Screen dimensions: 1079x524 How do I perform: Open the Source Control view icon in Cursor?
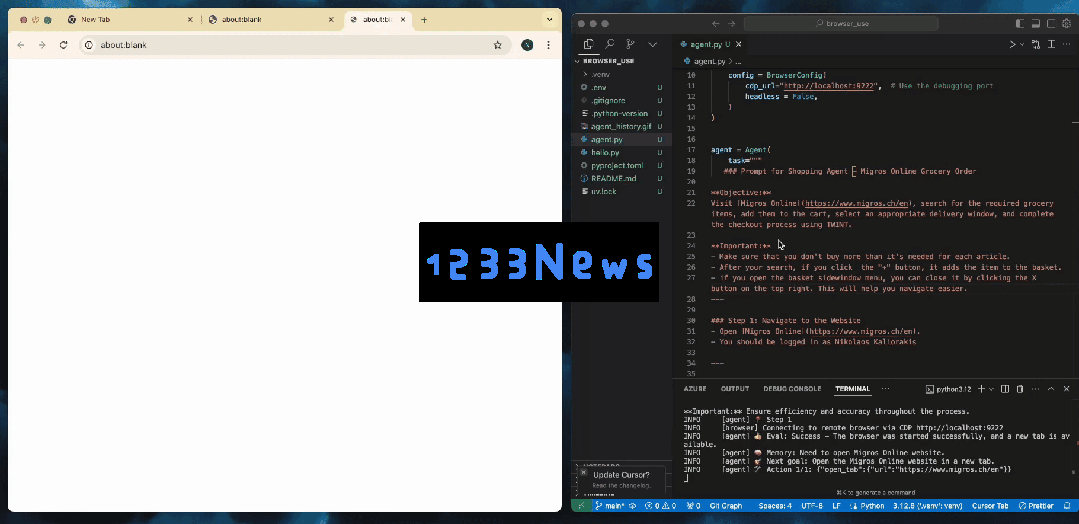coord(630,44)
